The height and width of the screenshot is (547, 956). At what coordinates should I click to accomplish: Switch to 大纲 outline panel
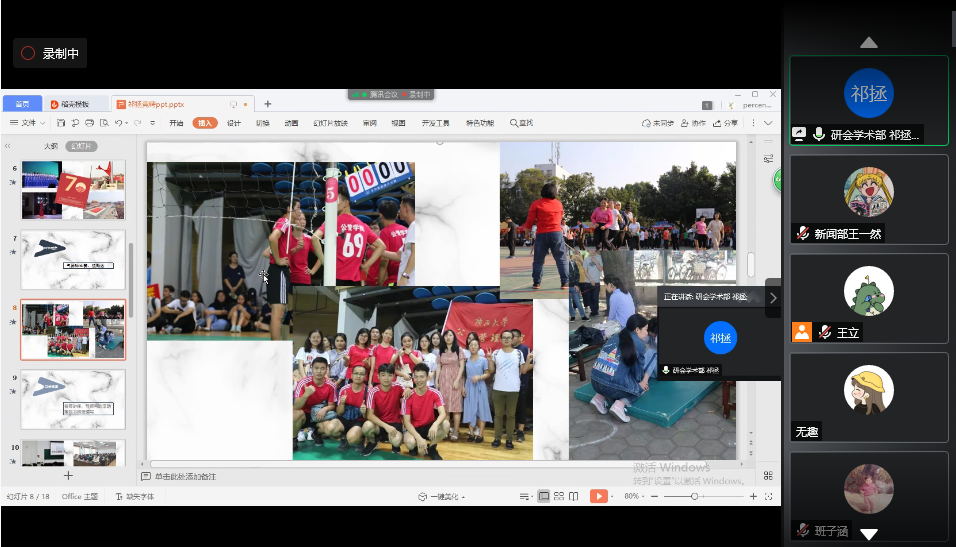point(50,146)
